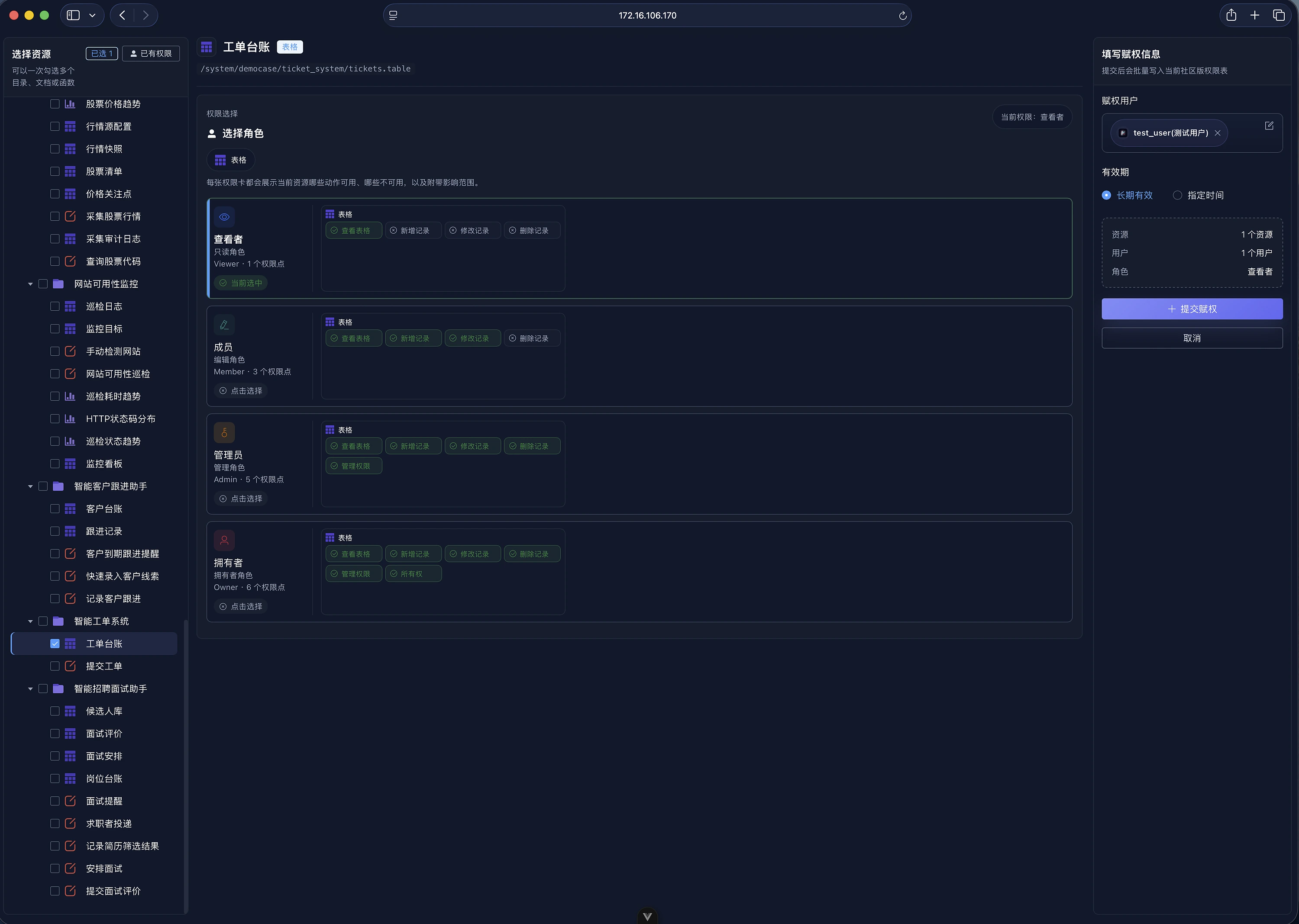Click 点击选择 on the 拥有者 card
The height and width of the screenshot is (924, 1299).
[241, 606]
